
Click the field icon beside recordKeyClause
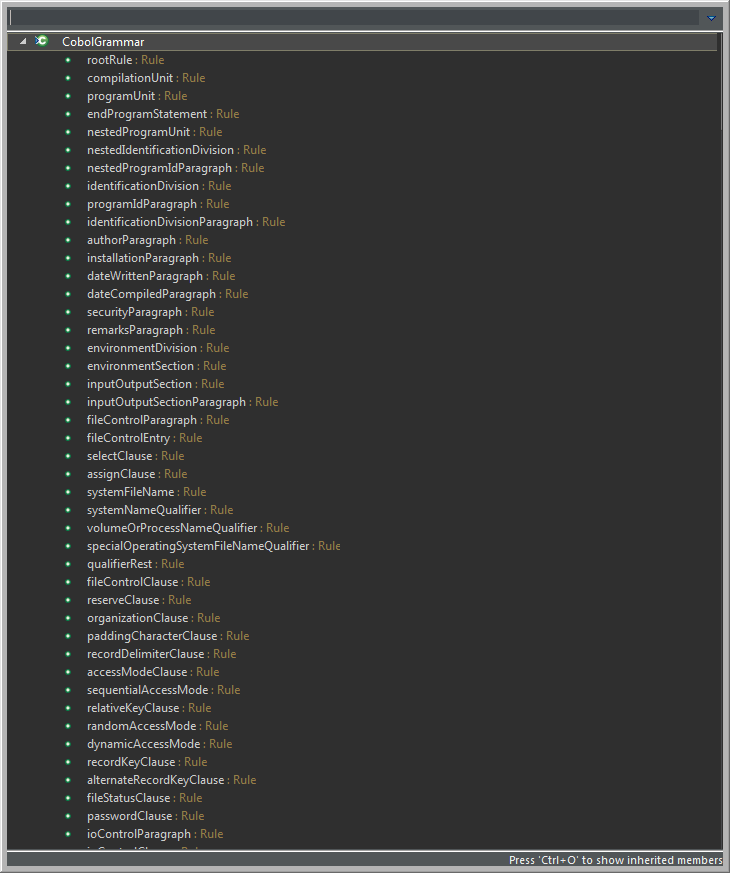click(x=68, y=762)
